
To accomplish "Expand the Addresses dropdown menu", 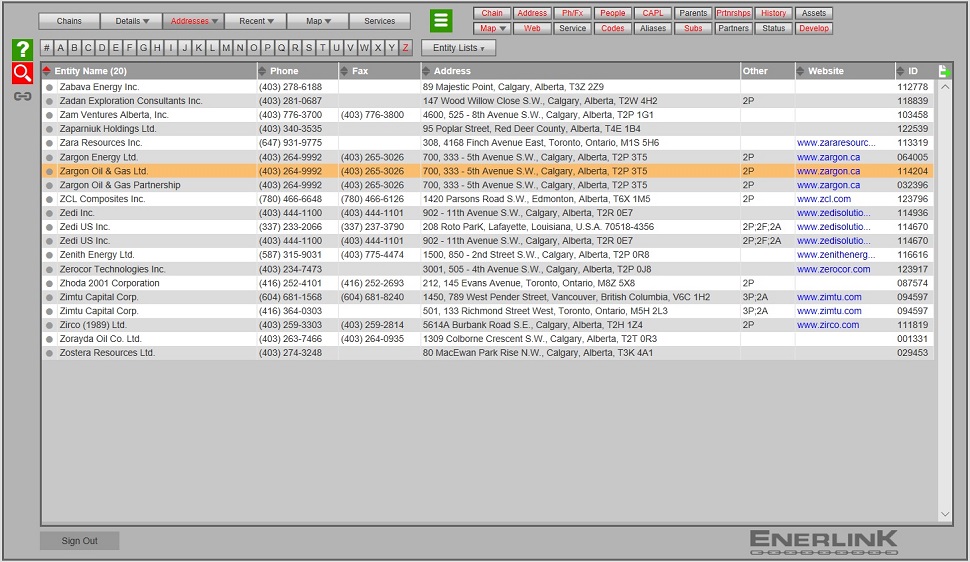I will 194,21.
